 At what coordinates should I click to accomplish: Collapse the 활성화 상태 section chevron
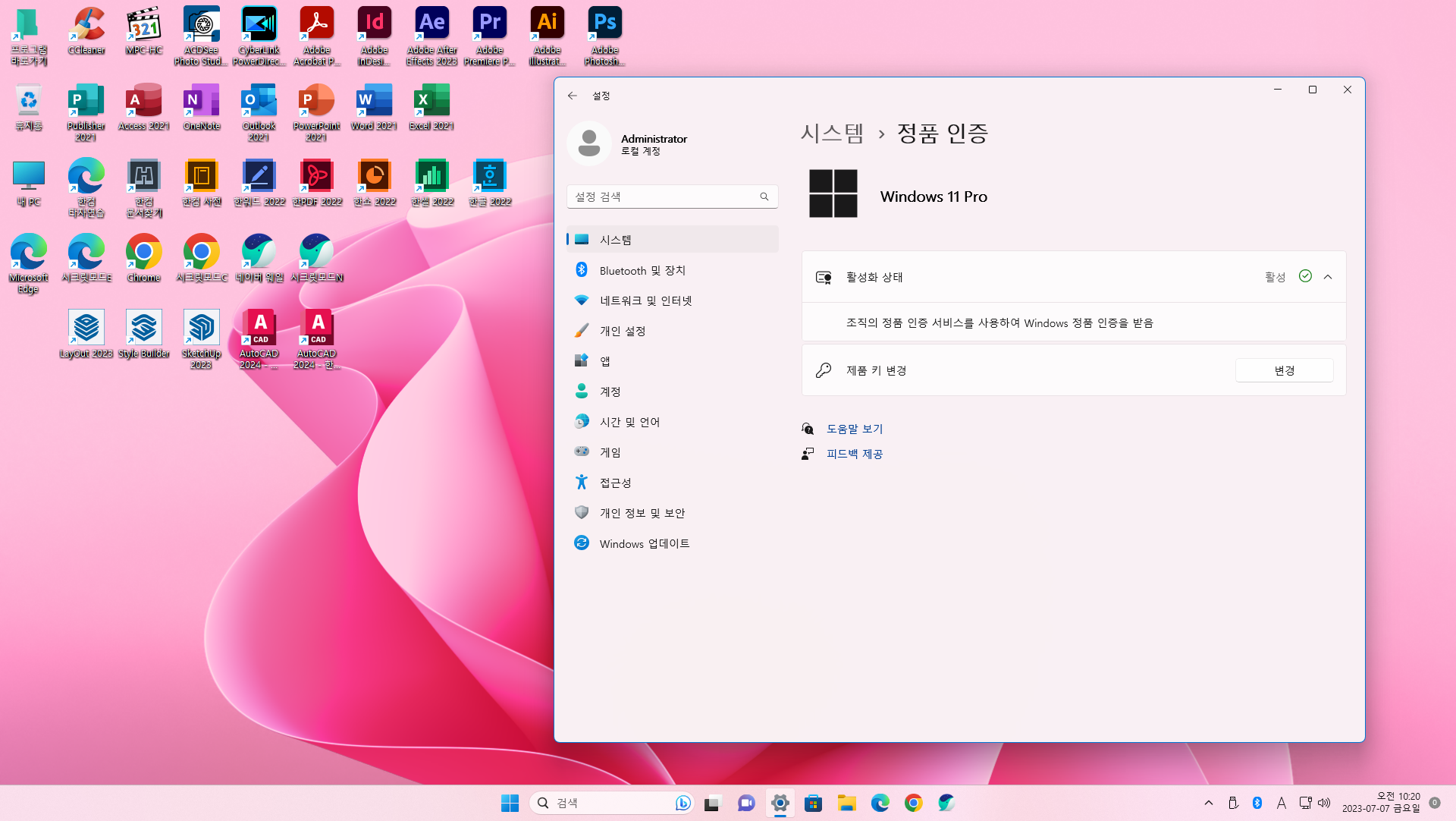tap(1328, 277)
